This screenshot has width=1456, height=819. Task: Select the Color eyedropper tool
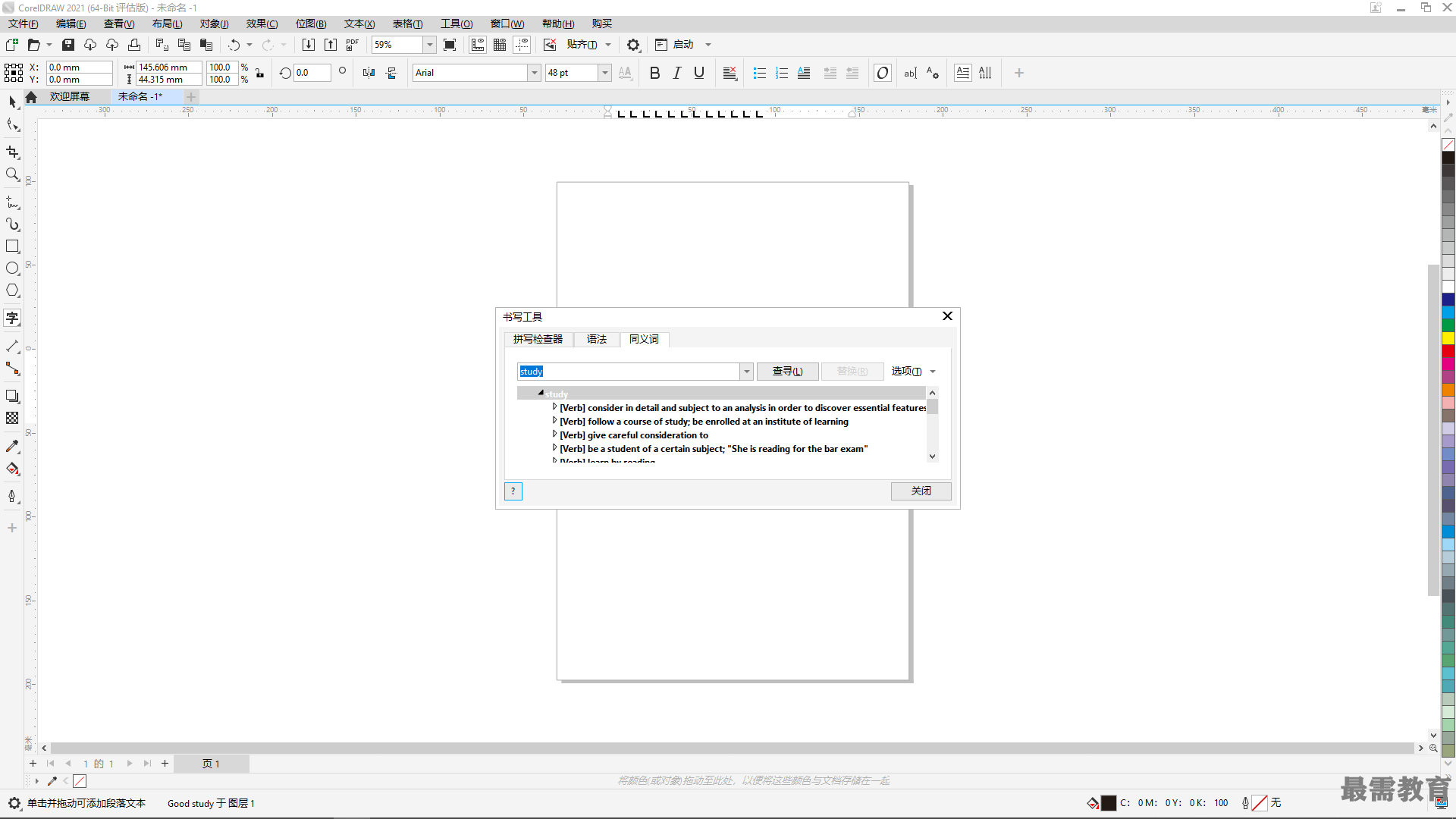coord(12,447)
